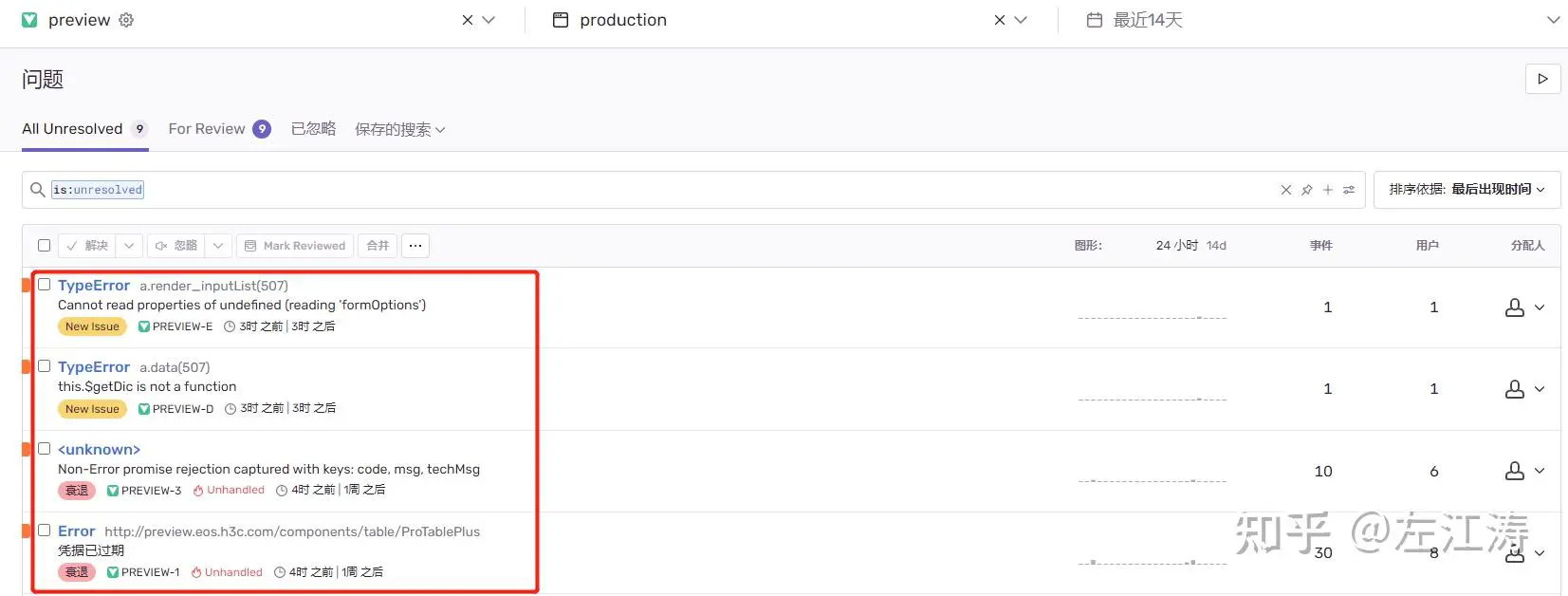Click the preview project settings gear
This screenshot has height=596, width=1568.
tap(126, 20)
